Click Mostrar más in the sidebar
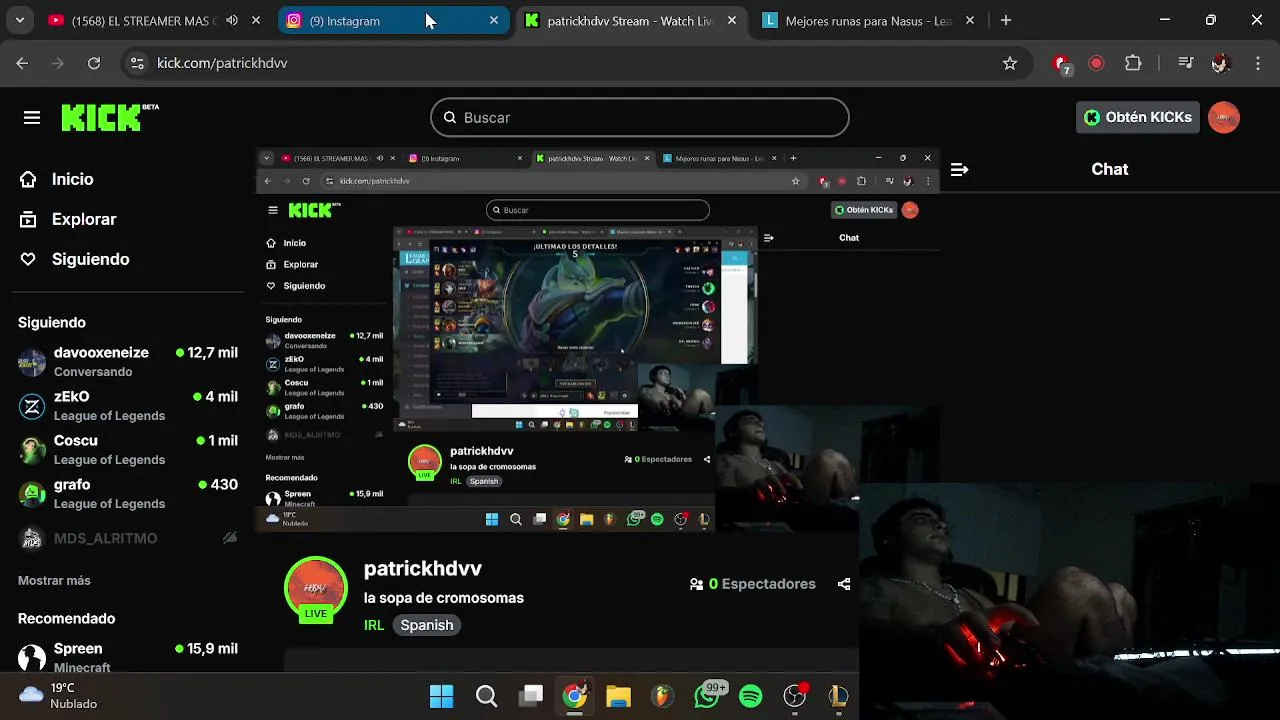 pyautogui.click(x=54, y=580)
